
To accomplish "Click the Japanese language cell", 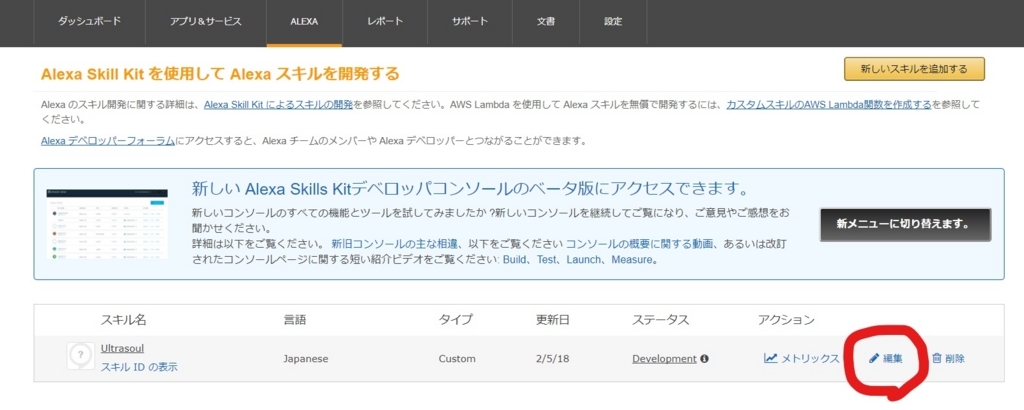I will coord(306,358).
